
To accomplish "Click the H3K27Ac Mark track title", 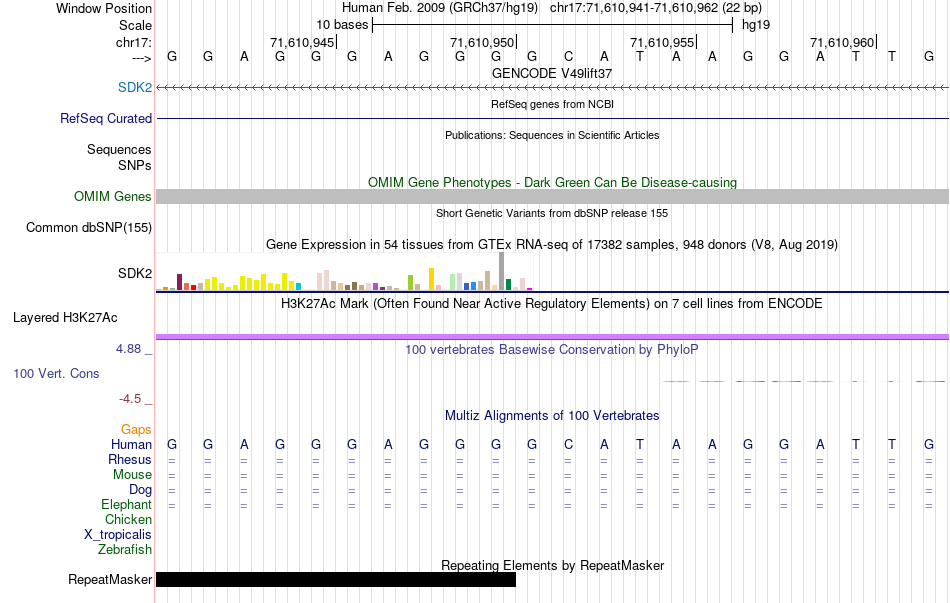I will point(552,304).
